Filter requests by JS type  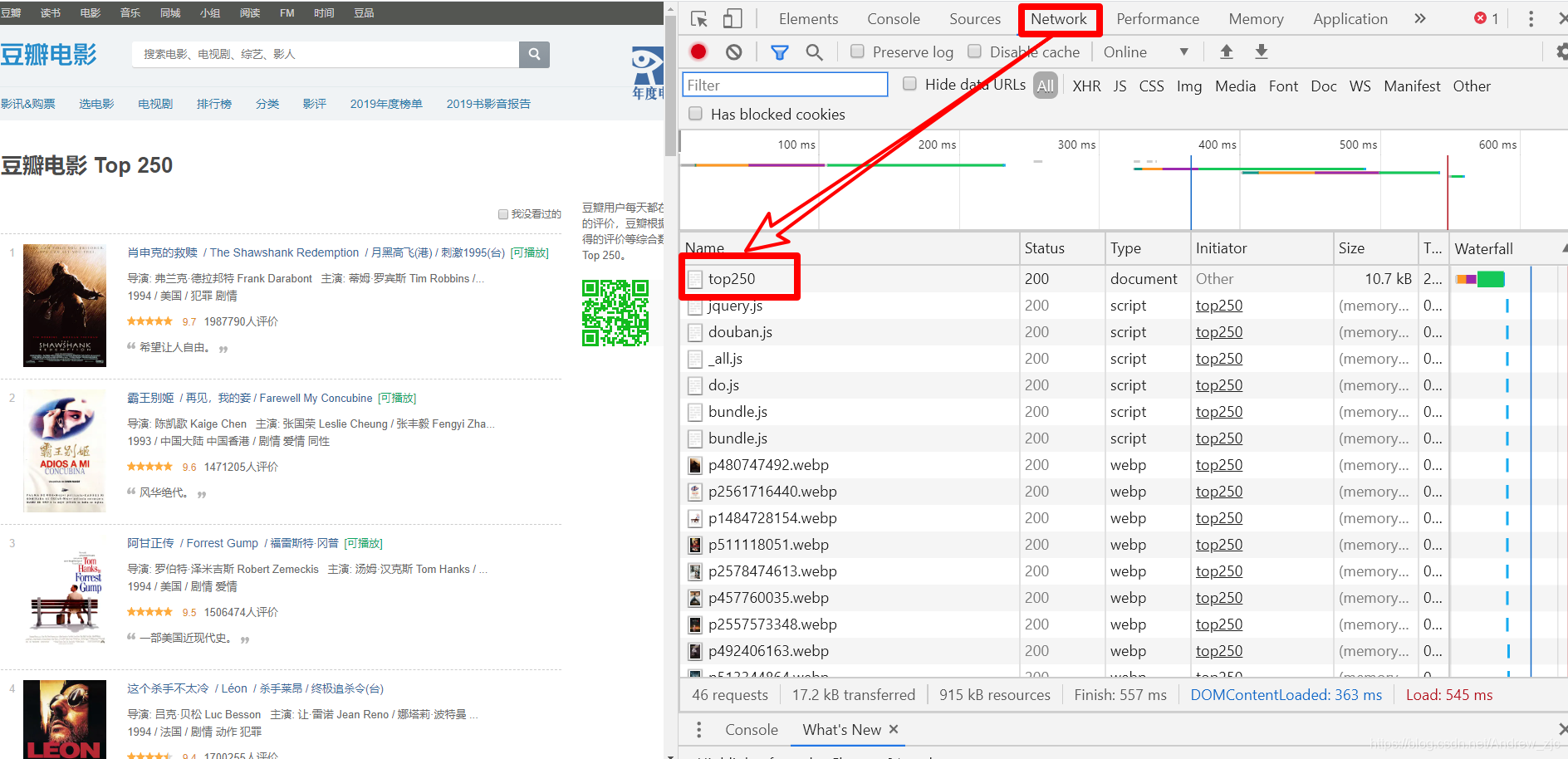coord(1120,86)
